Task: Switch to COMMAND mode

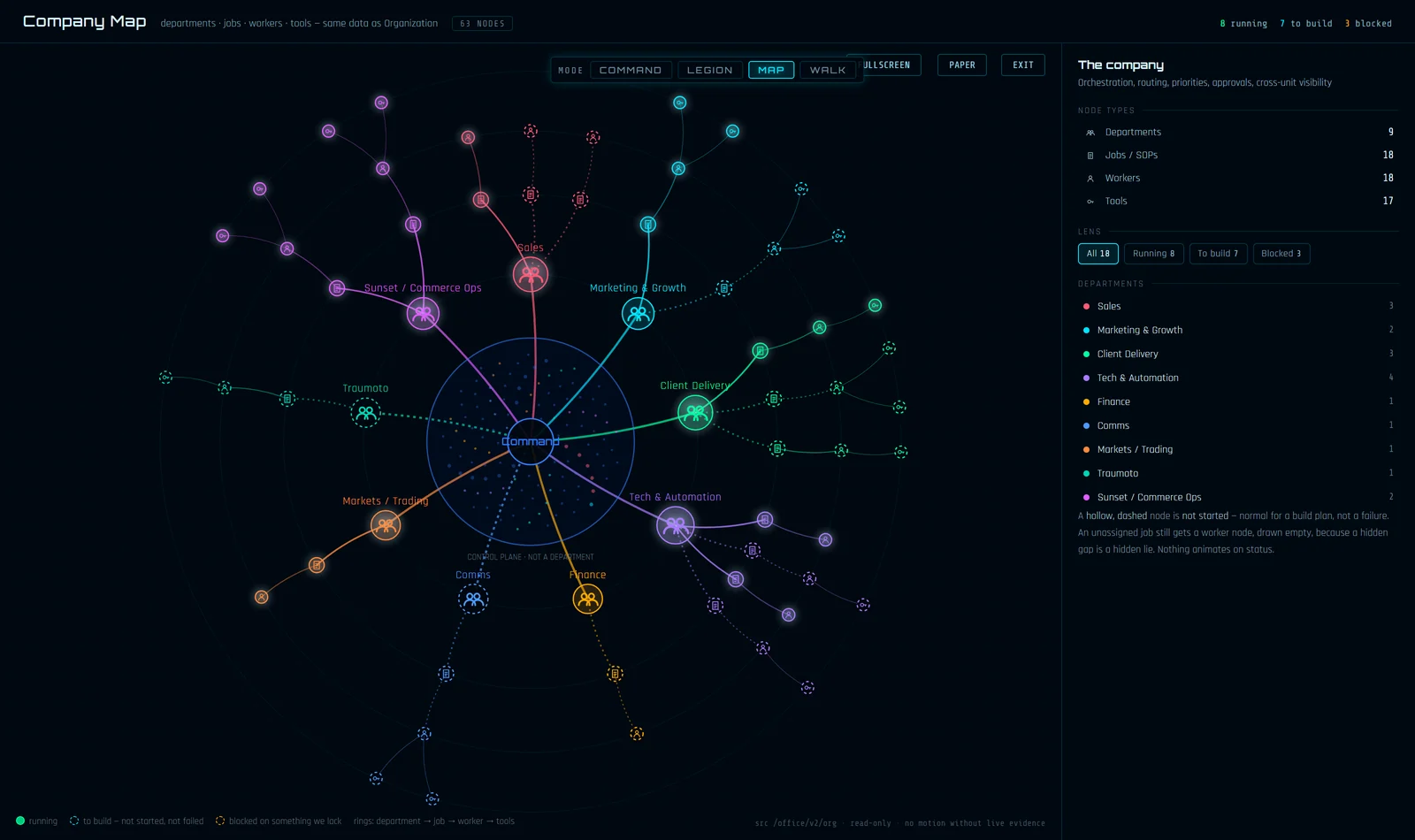Action: (x=631, y=70)
